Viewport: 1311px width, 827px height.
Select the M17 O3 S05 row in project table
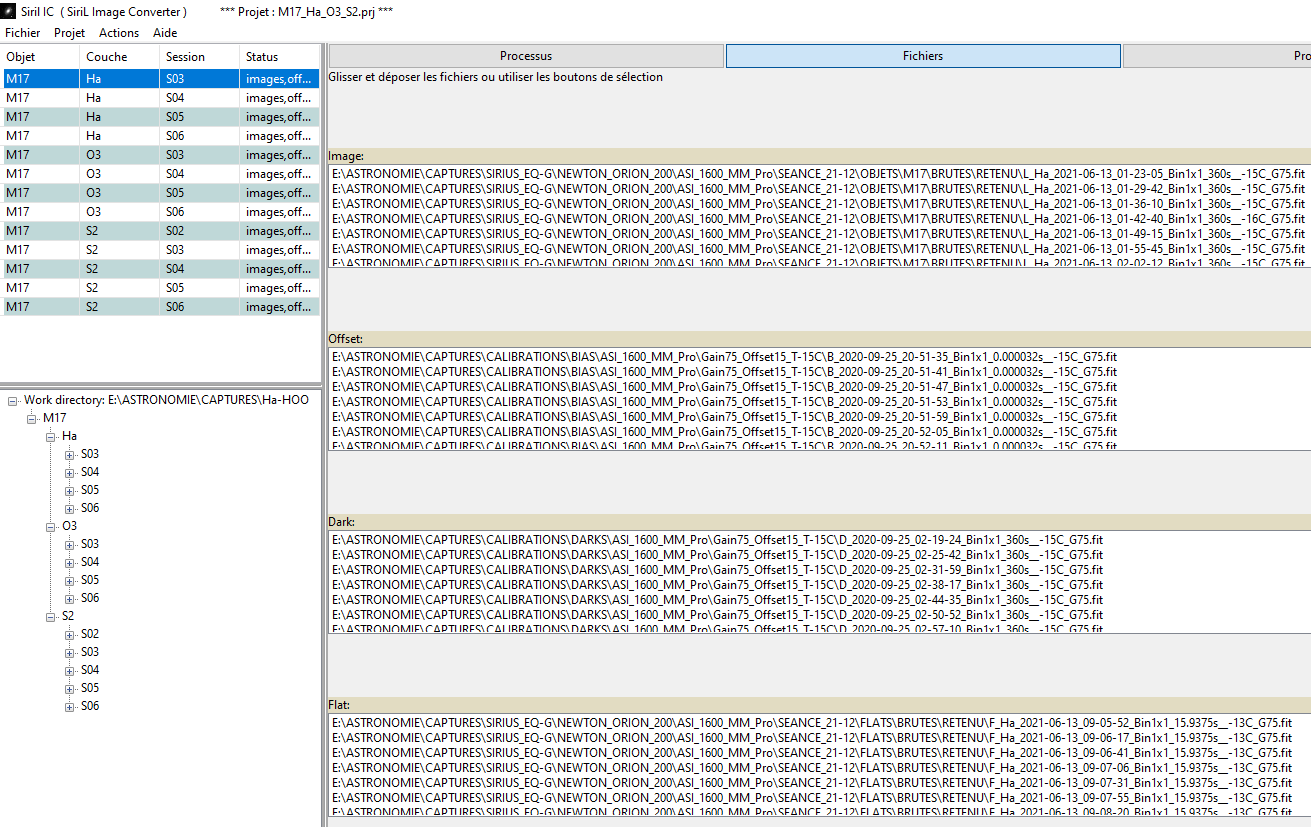pyautogui.click(x=160, y=193)
